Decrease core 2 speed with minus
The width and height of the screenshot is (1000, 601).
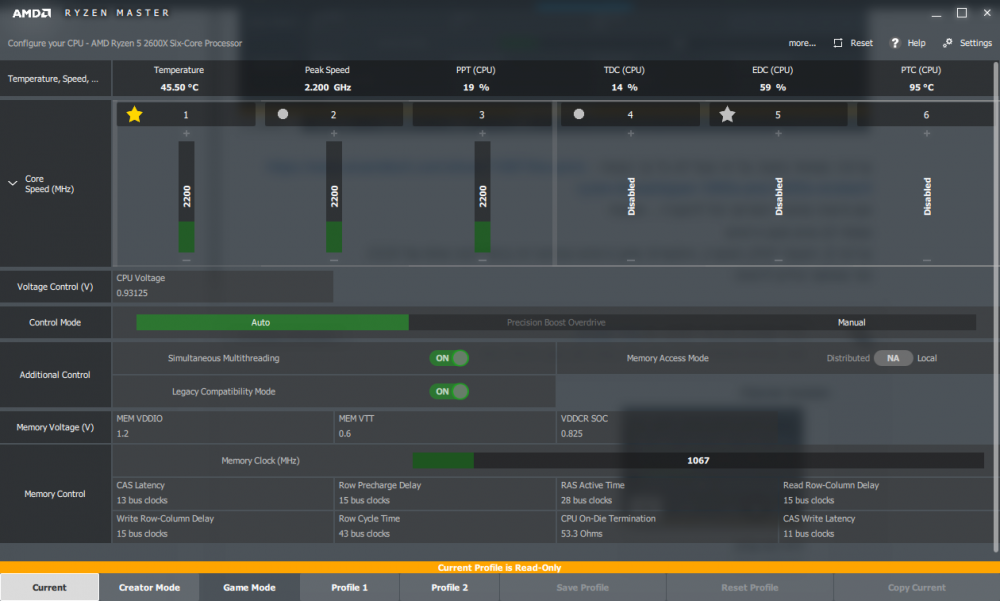click(x=334, y=260)
